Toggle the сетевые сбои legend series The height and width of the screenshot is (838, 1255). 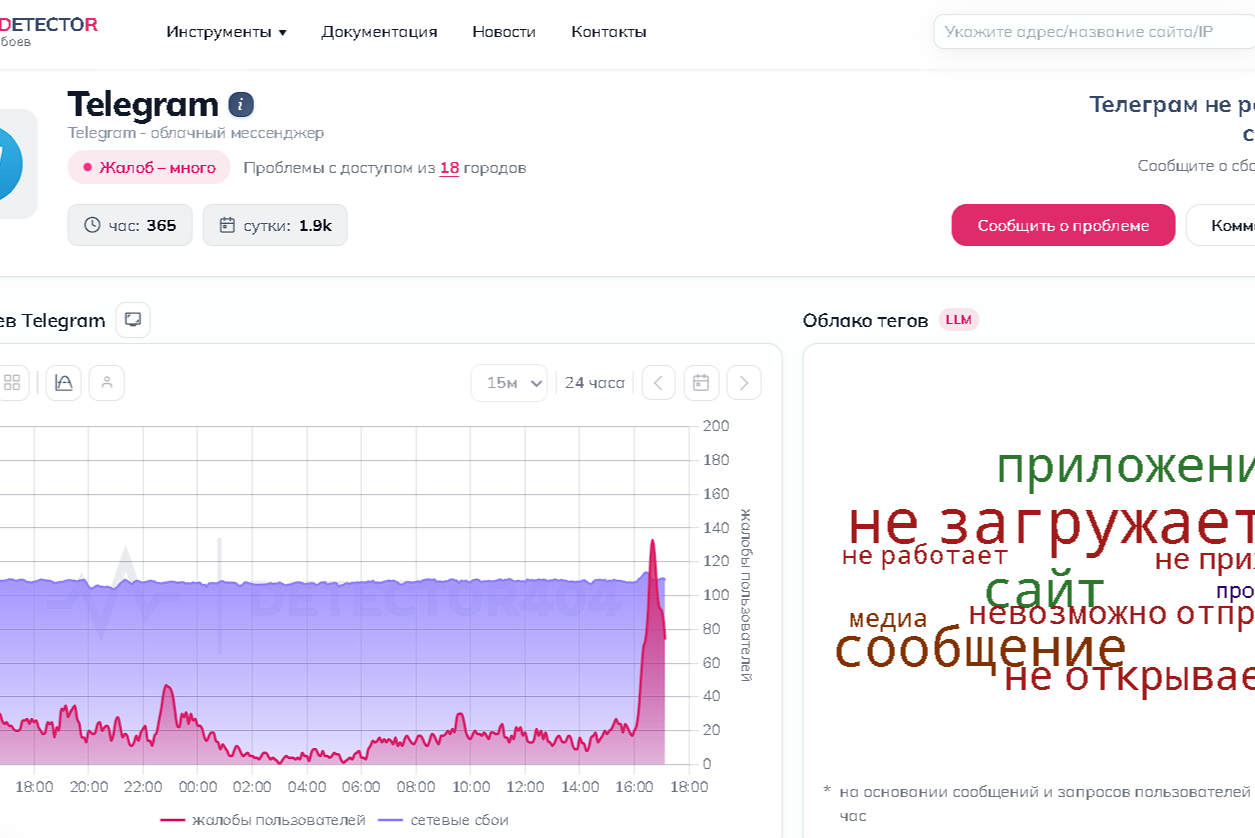[444, 820]
